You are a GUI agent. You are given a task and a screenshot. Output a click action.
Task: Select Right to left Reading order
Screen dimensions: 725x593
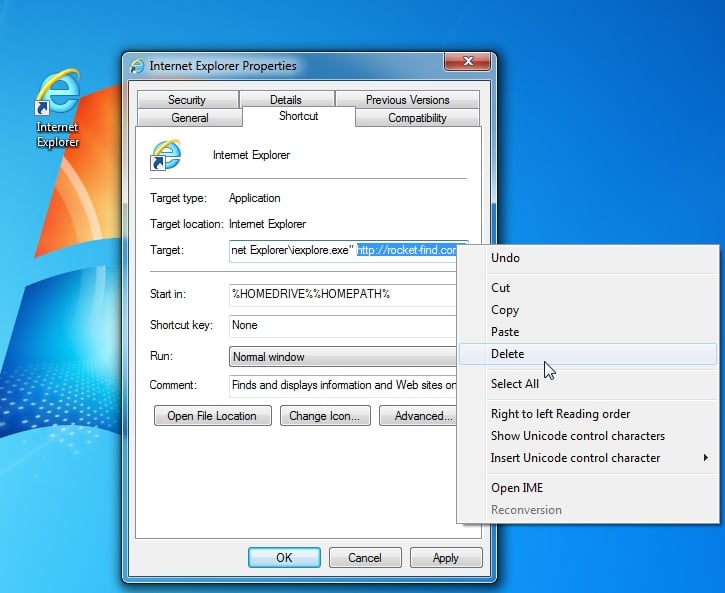588,414
